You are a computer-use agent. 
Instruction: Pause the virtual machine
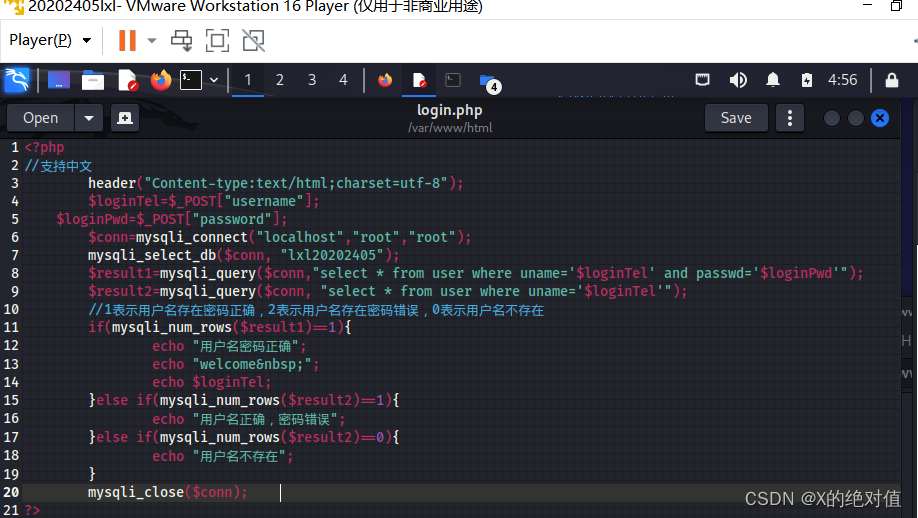(127, 40)
